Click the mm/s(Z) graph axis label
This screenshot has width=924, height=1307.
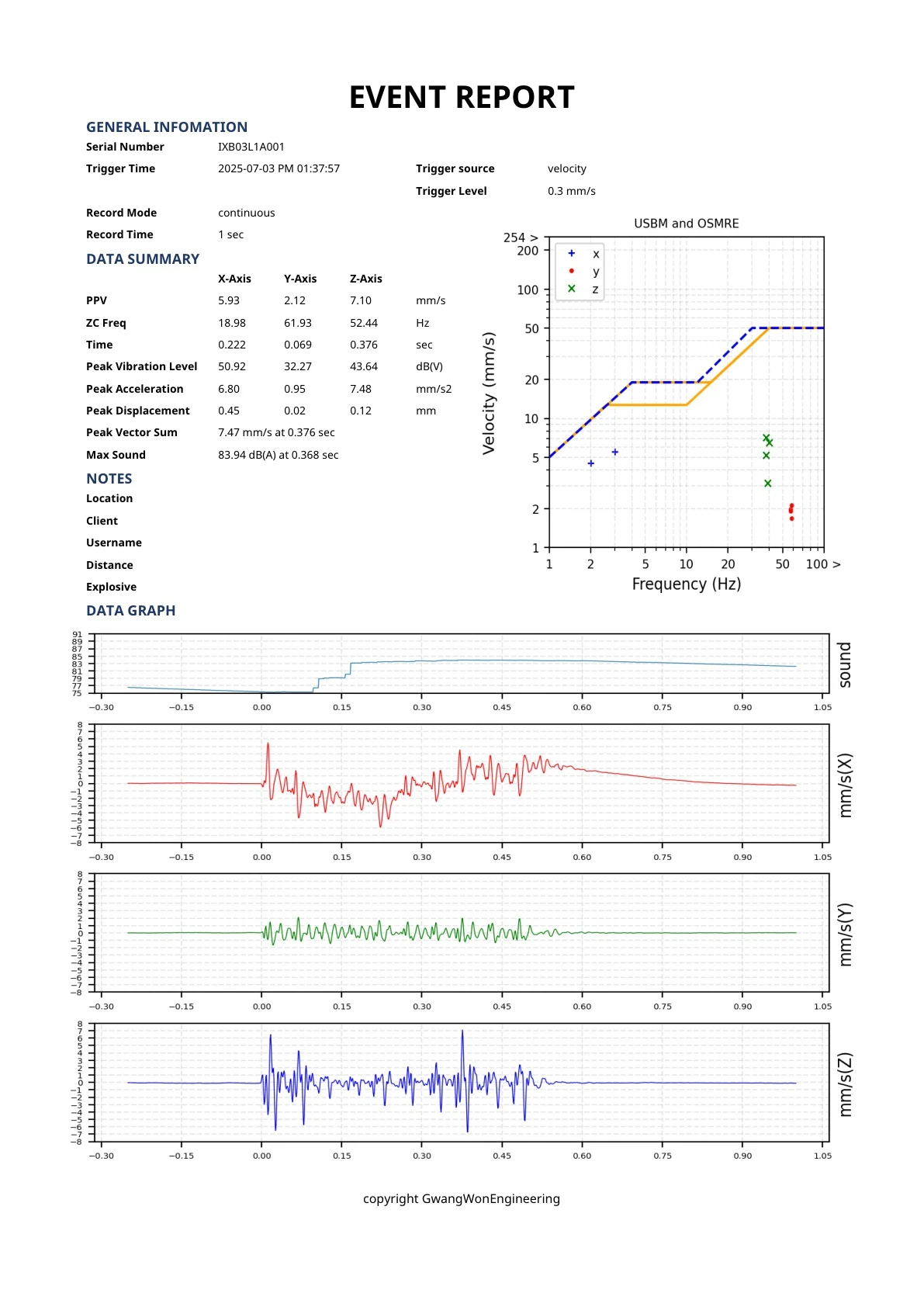(x=845, y=1084)
